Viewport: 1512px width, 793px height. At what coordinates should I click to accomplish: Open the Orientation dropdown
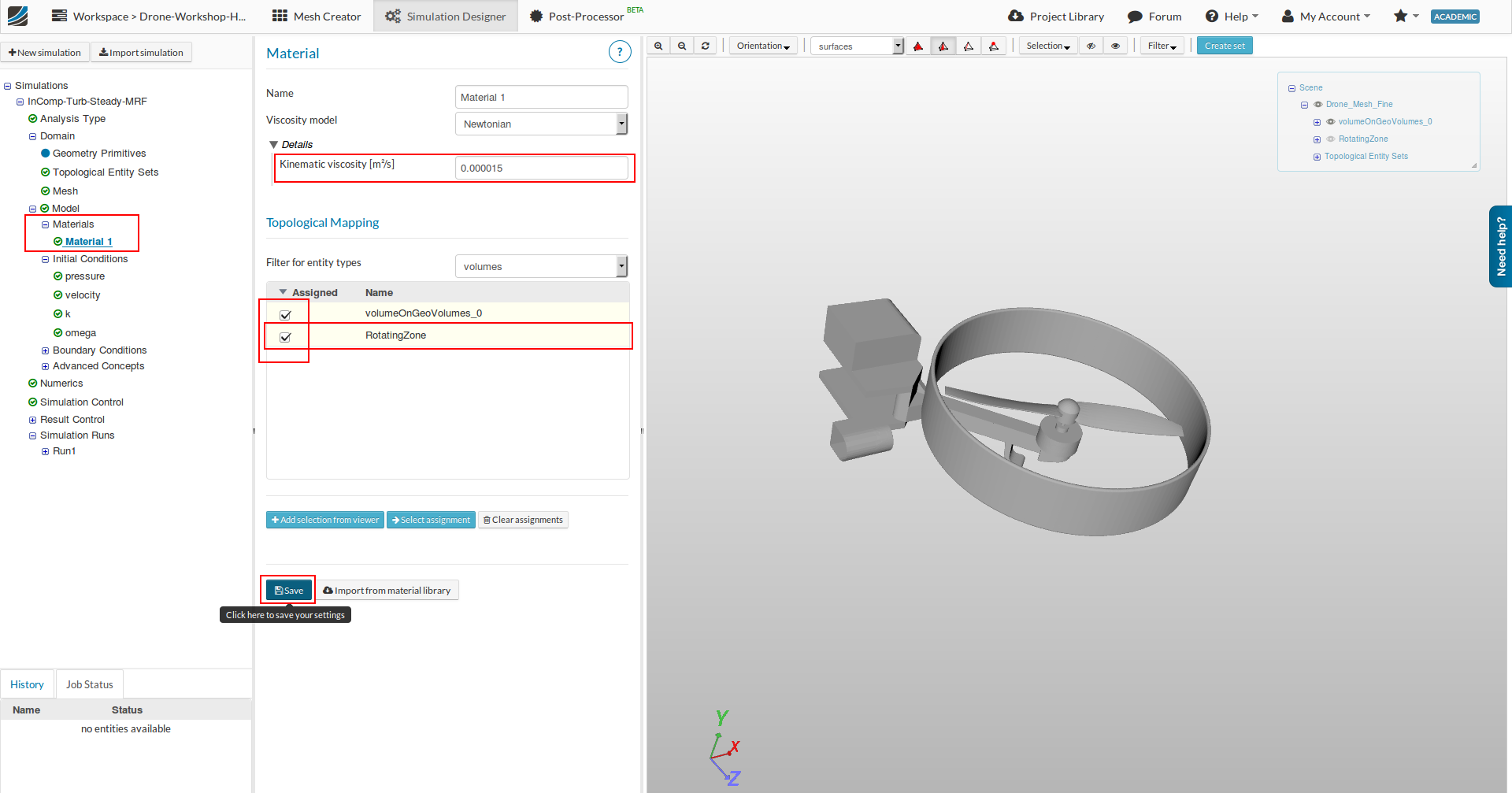pyautogui.click(x=763, y=46)
